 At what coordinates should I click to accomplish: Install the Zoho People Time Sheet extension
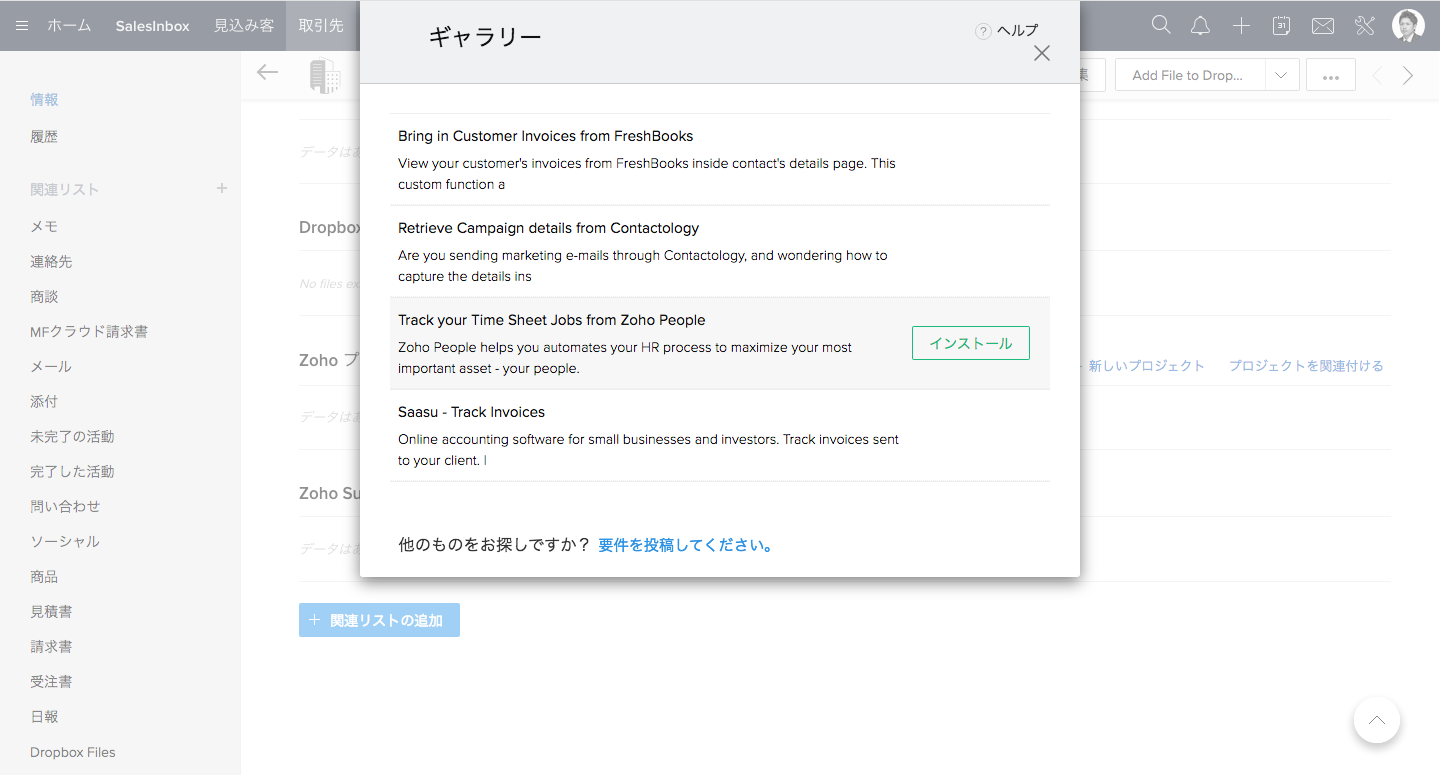click(971, 343)
